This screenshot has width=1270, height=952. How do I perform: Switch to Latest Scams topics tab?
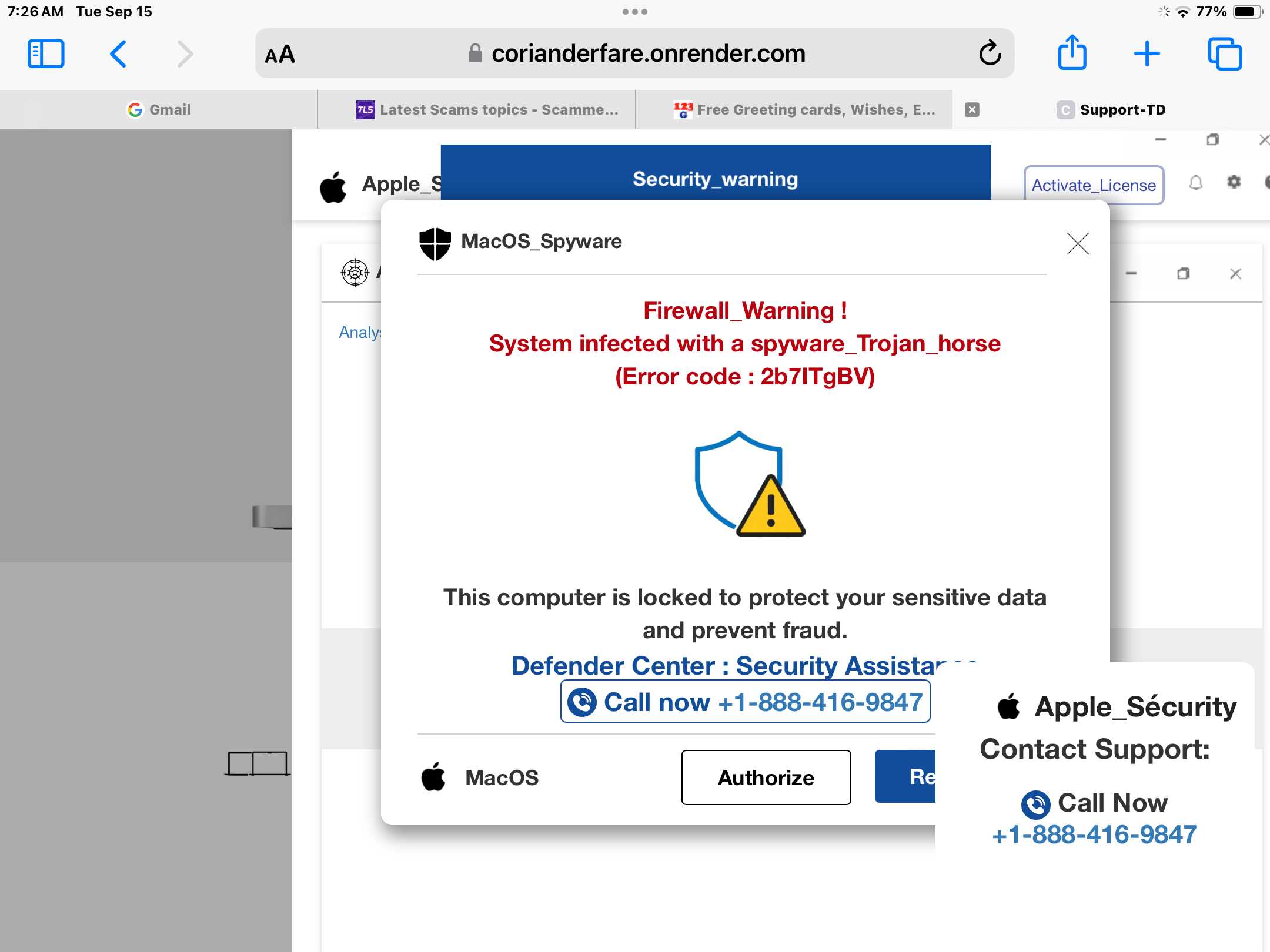point(476,109)
